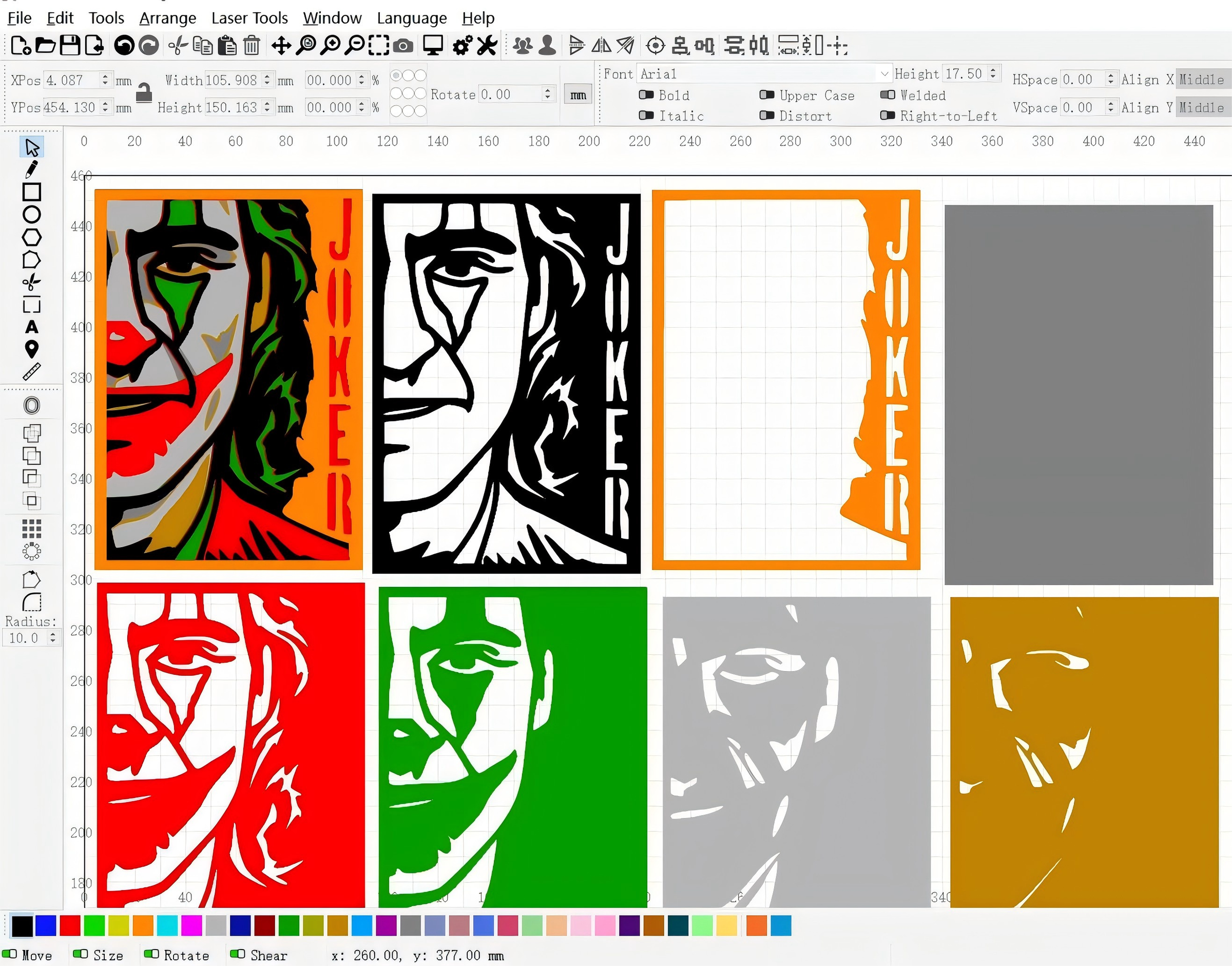Open the Tools menu
This screenshot has width=1232, height=966.
(106, 18)
